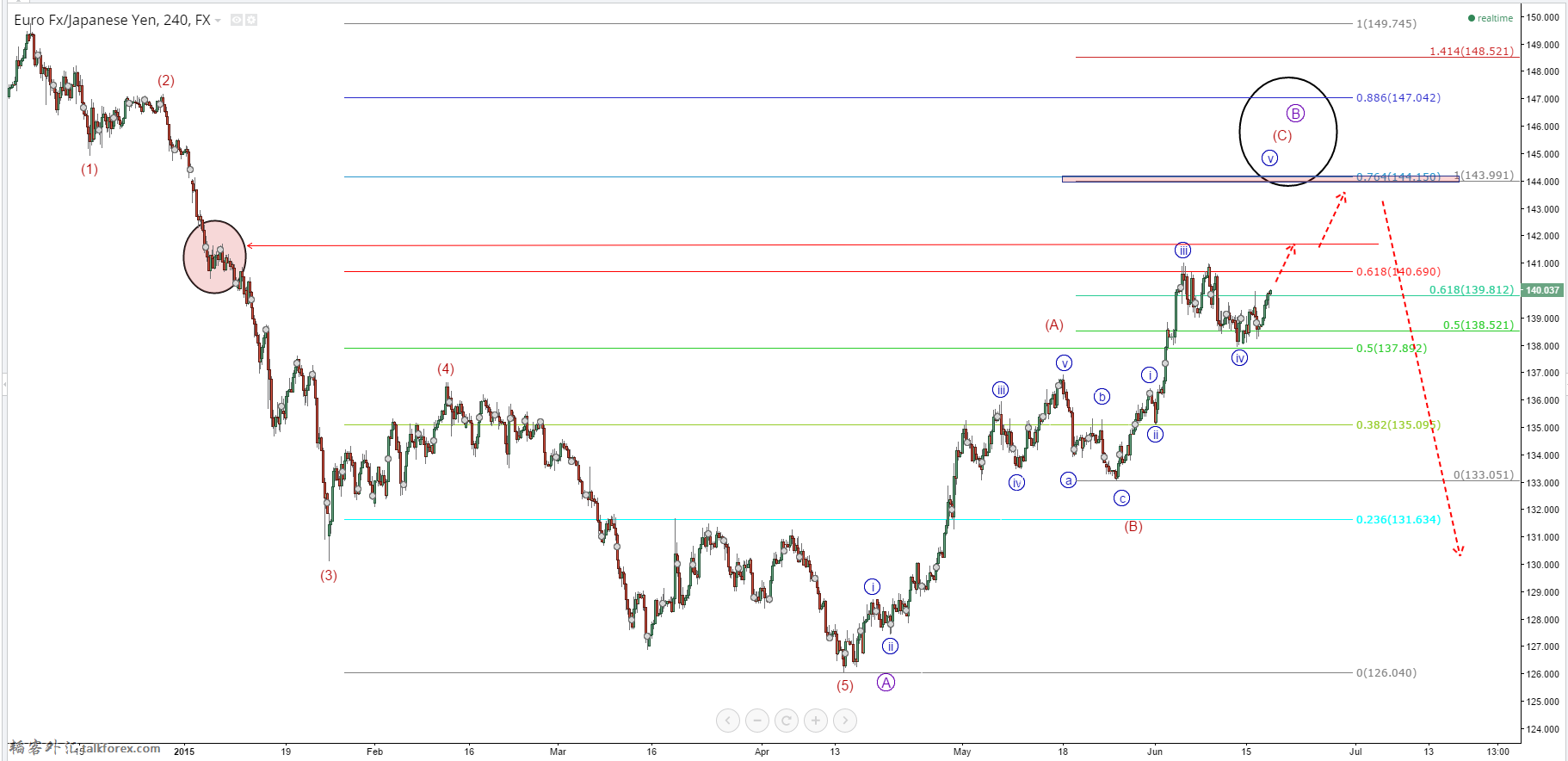Click the left-arrow chart navigation button
This screenshot has width=1568, height=761.
(x=728, y=721)
